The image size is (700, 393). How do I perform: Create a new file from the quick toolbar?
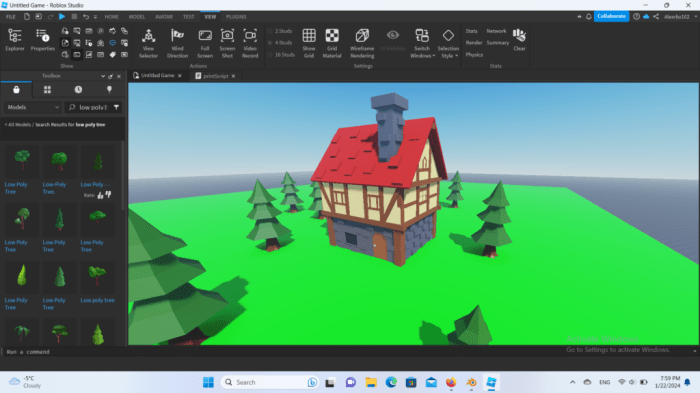click(x=27, y=17)
